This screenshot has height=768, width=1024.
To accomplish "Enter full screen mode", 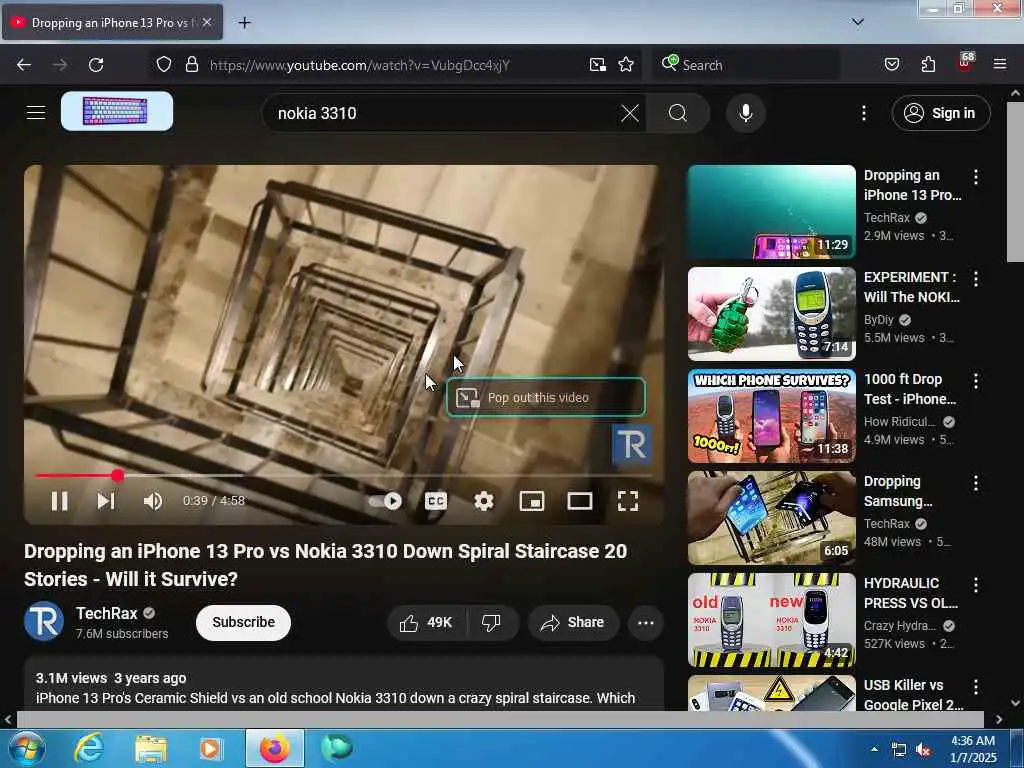I will tap(628, 501).
